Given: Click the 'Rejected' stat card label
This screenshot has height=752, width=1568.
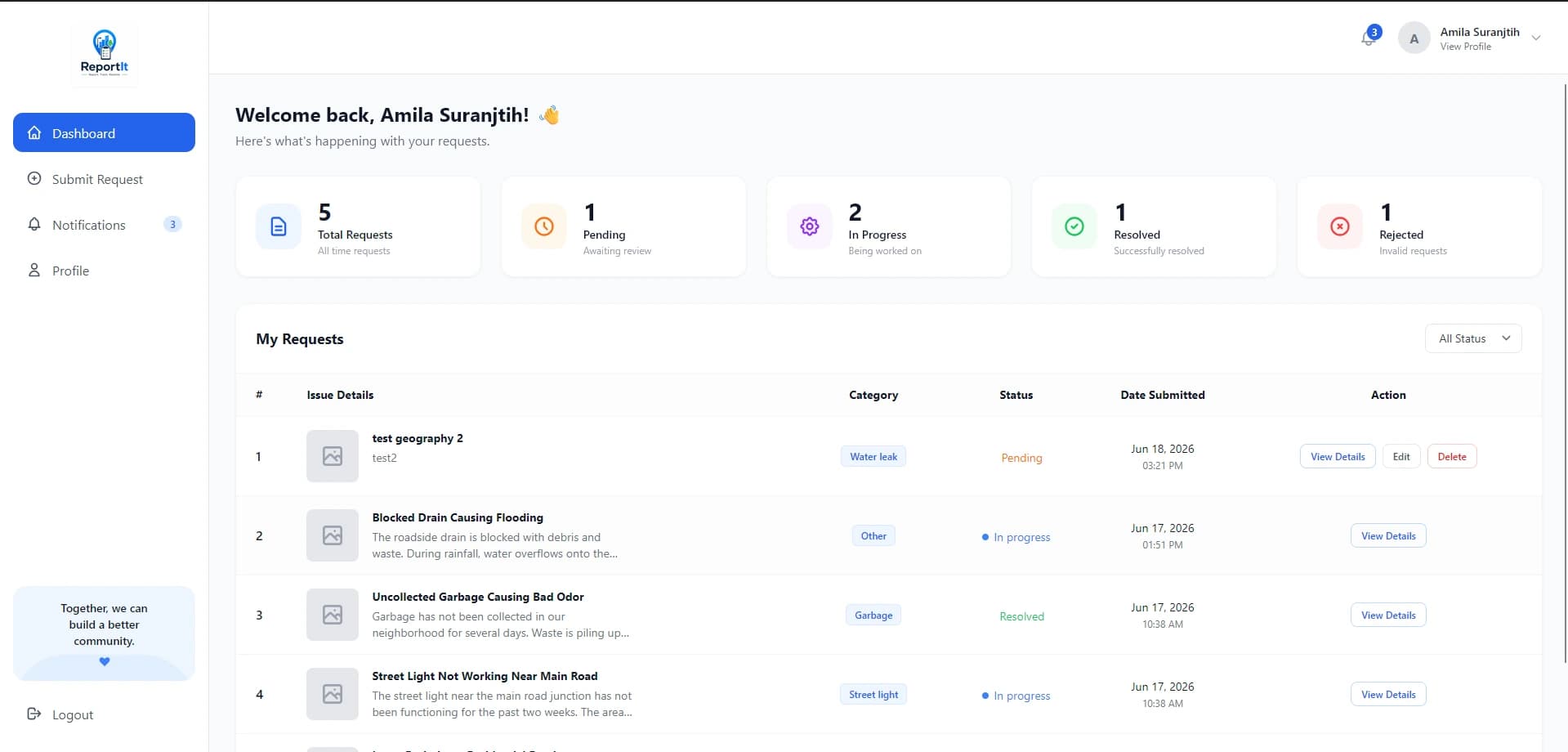Looking at the screenshot, I should coord(1400,235).
